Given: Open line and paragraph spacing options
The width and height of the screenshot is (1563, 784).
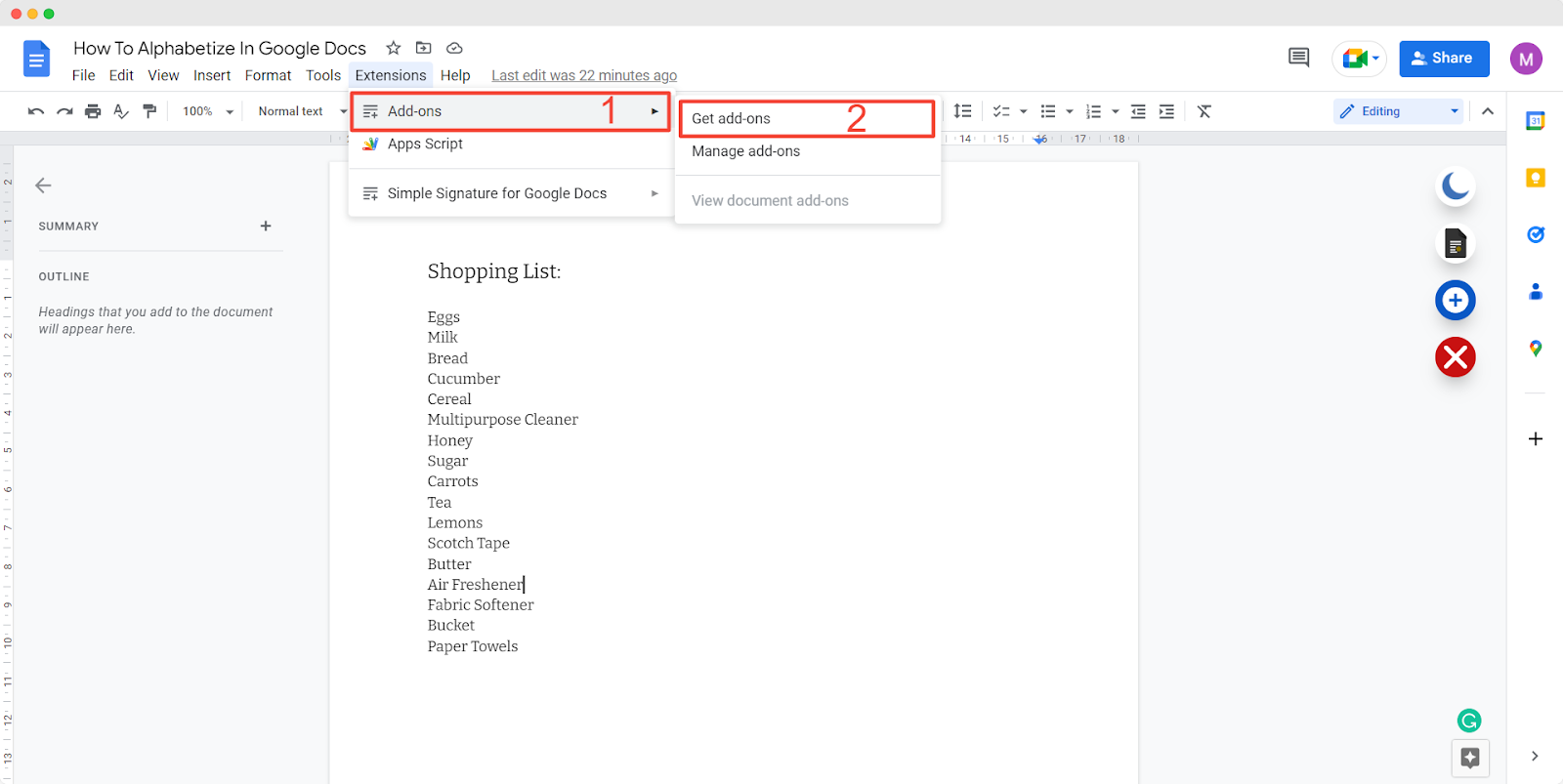Looking at the screenshot, I should (x=963, y=111).
